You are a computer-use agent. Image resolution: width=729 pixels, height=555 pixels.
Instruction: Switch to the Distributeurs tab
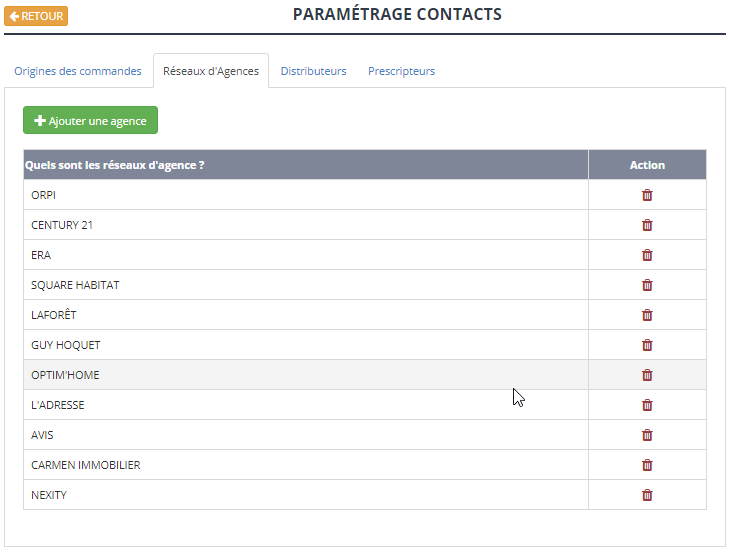[x=313, y=71]
